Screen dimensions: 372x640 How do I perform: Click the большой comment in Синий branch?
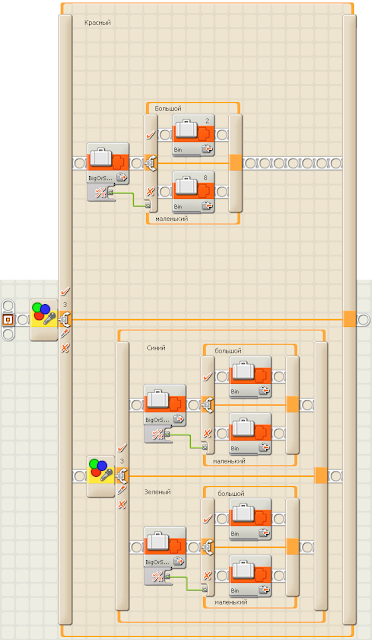pyautogui.click(x=228, y=351)
